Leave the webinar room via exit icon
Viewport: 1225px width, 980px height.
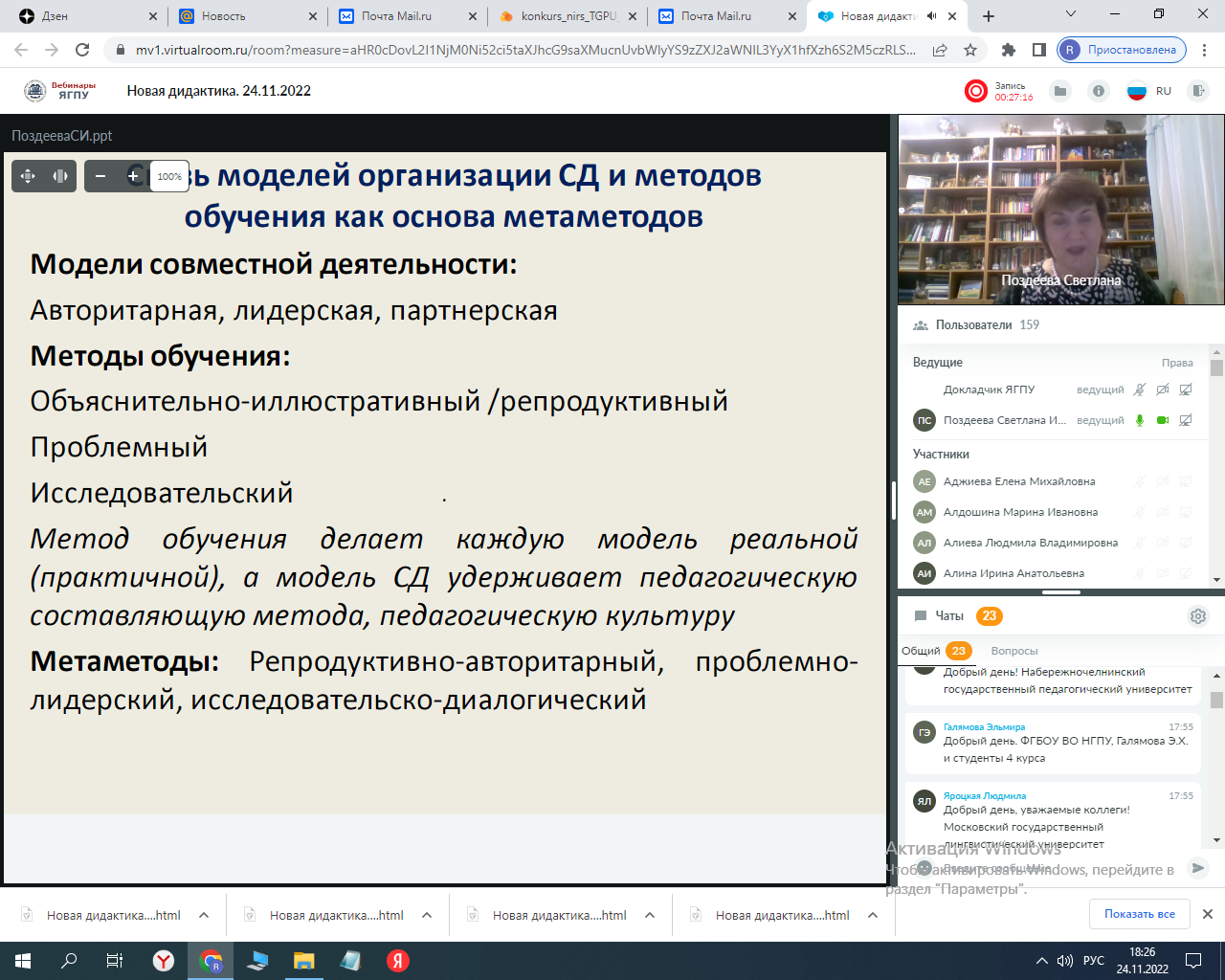click(x=1197, y=91)
